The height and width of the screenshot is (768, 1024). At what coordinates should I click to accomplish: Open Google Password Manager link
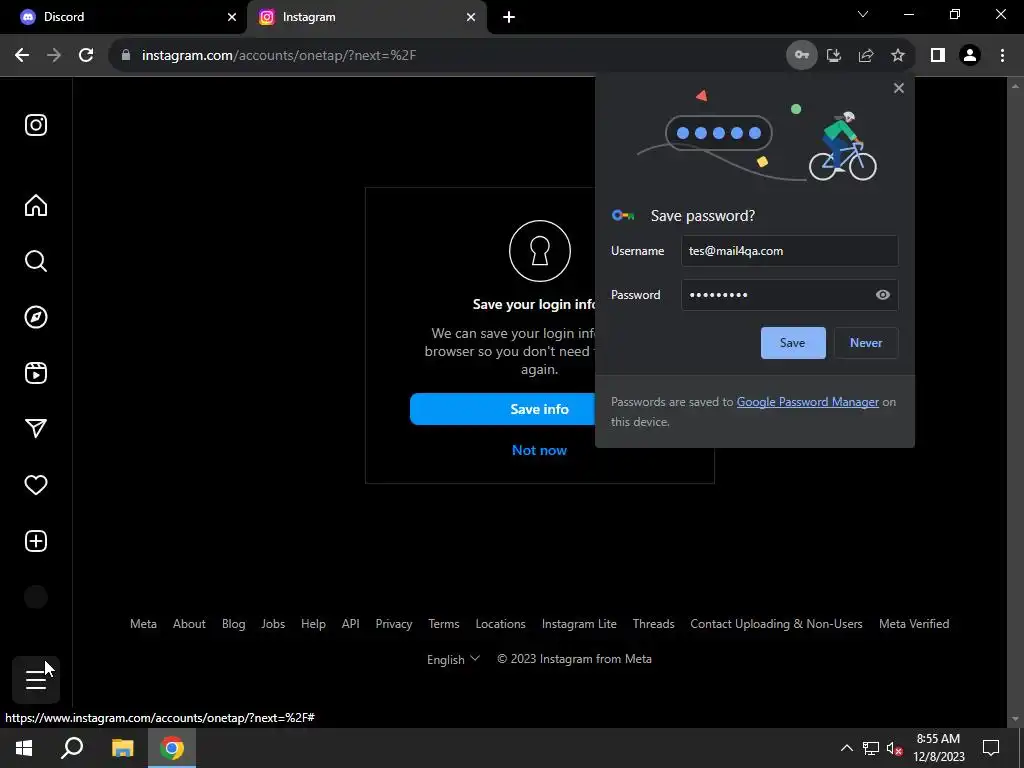pyautogui.click(x=808, y=402)
